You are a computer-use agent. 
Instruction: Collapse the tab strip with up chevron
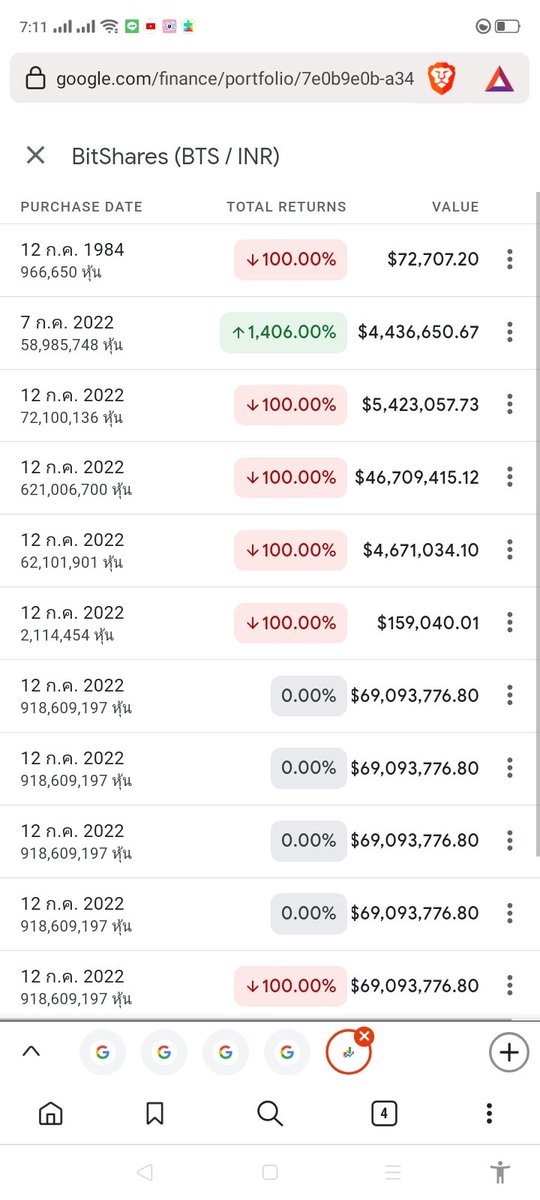coord(31,1051)
